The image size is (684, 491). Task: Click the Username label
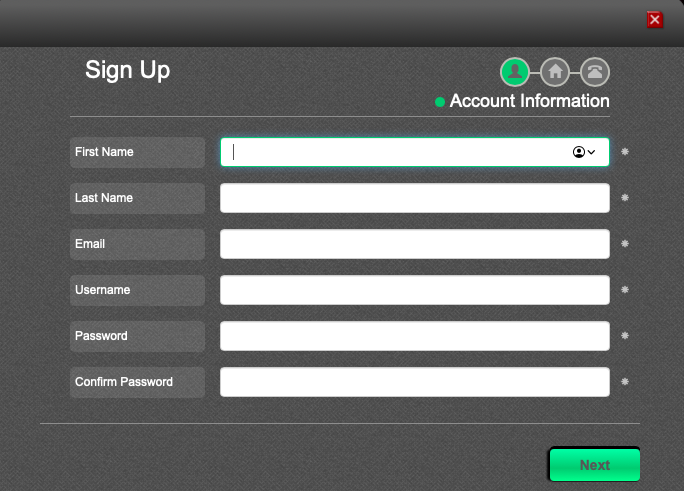click(x=103, y=290)
